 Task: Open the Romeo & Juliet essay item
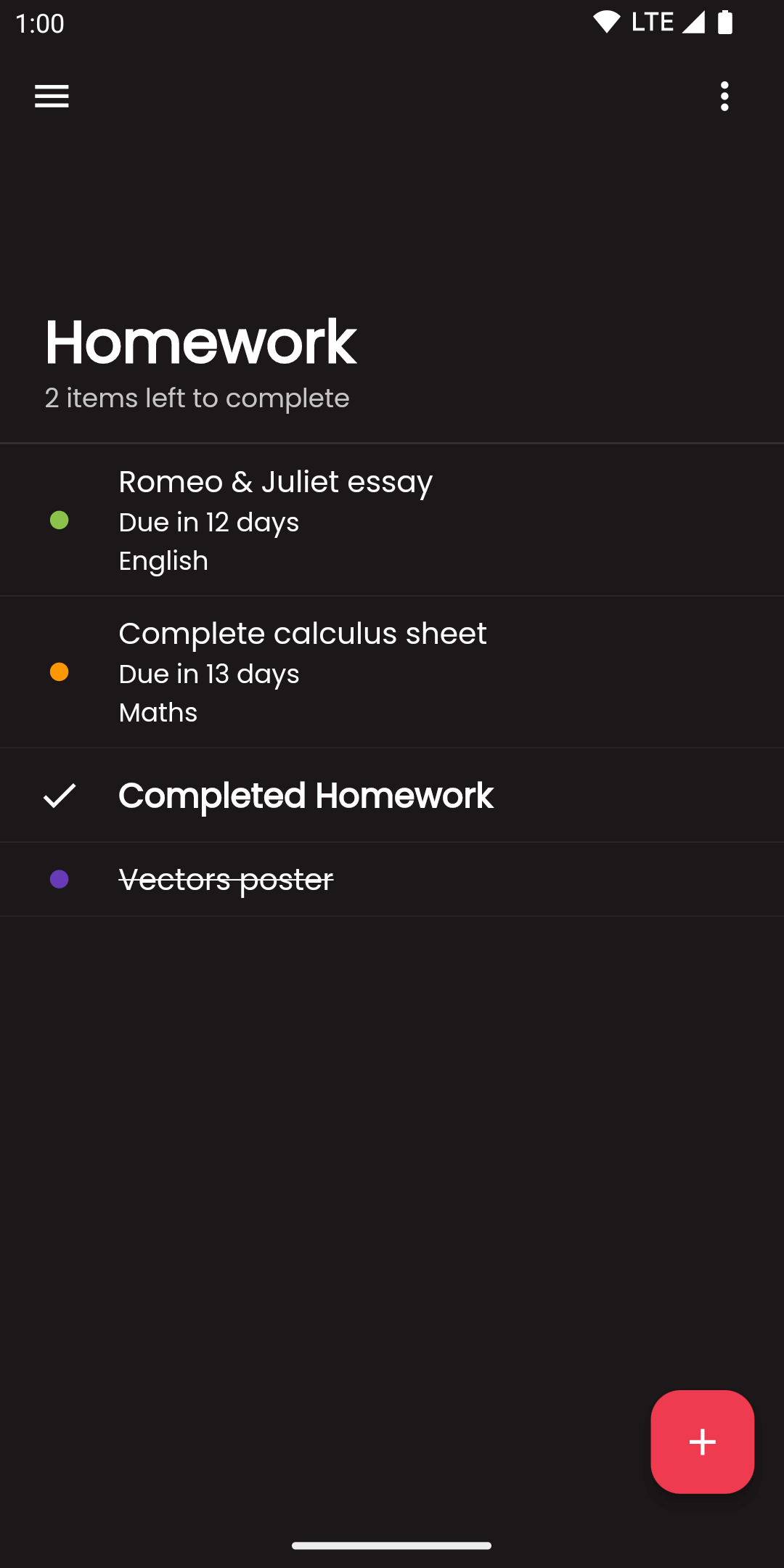(x=276, y=482)
